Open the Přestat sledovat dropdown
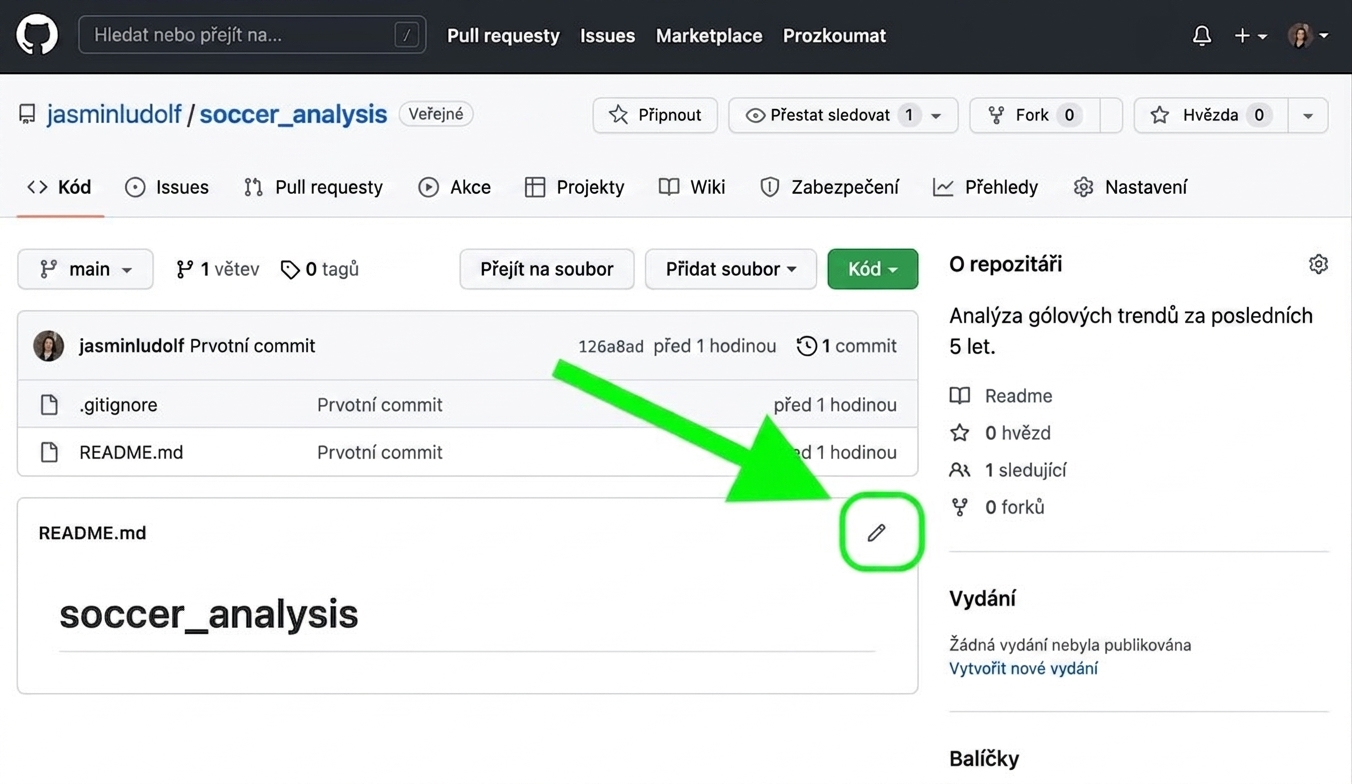1352x784 pixels. tap(843, 115)
